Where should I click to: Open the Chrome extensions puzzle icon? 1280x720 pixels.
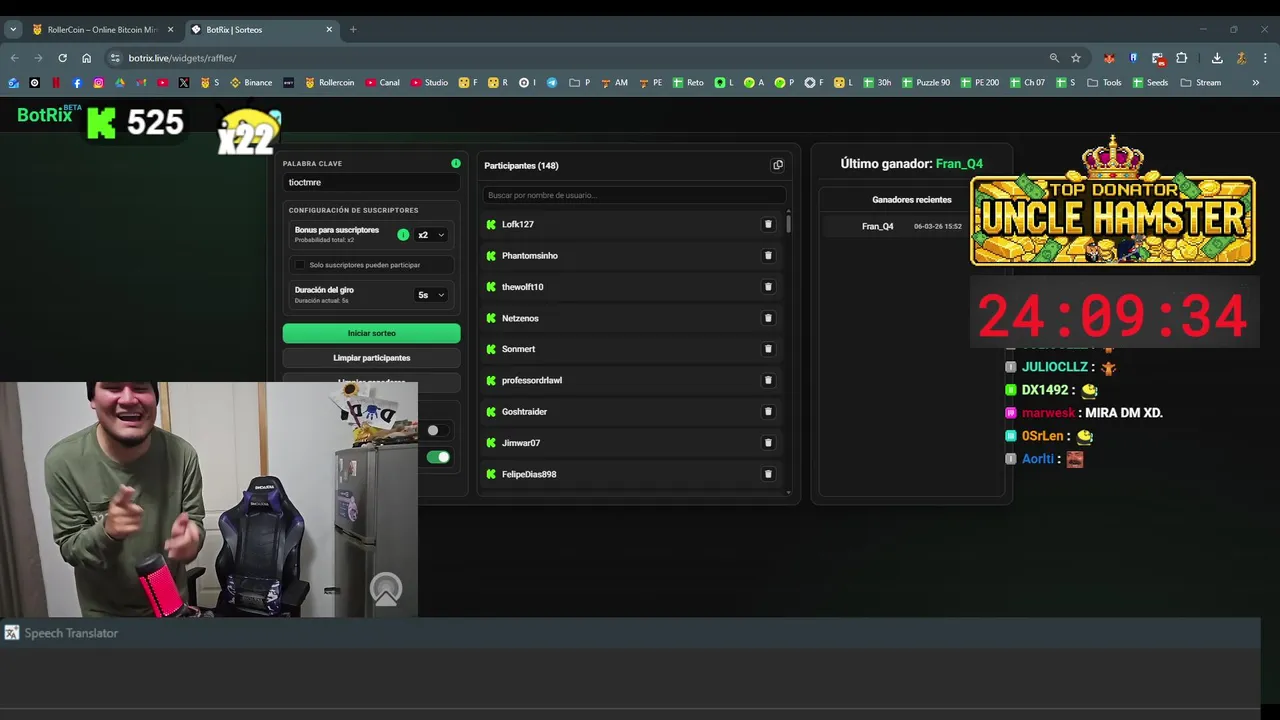tap(1181, 58)
